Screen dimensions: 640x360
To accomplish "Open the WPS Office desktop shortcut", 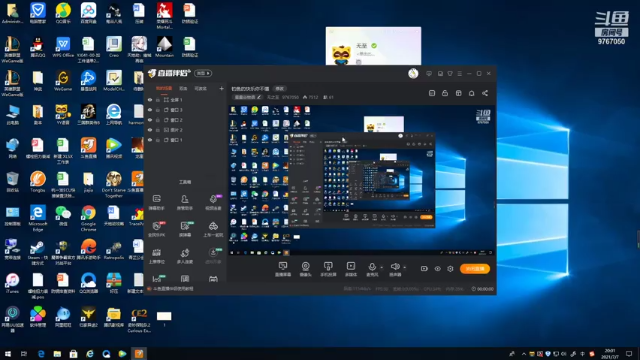I will coord(63,47).
